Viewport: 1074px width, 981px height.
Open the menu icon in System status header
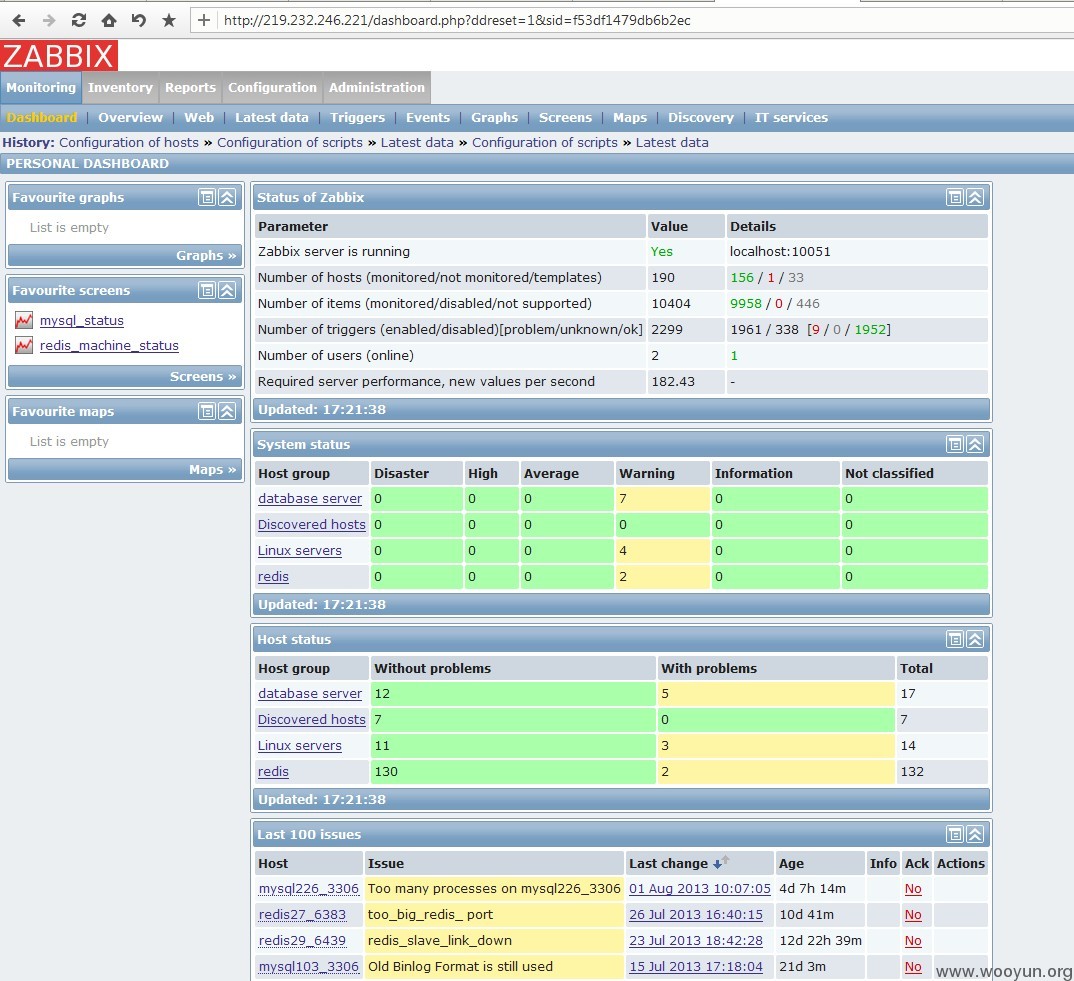(955, 444)
